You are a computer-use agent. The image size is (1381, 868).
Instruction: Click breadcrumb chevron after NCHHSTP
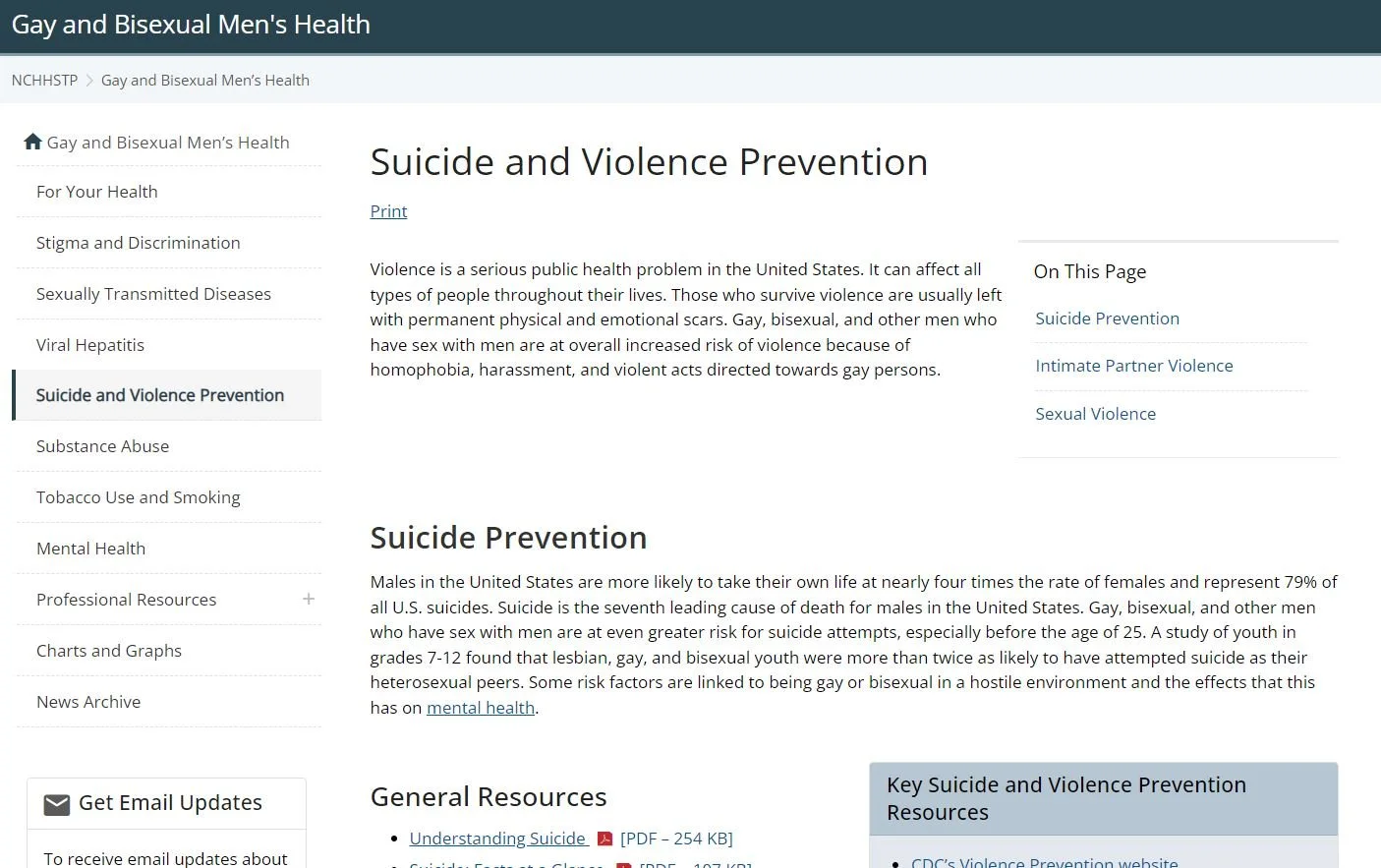point(89,81)
